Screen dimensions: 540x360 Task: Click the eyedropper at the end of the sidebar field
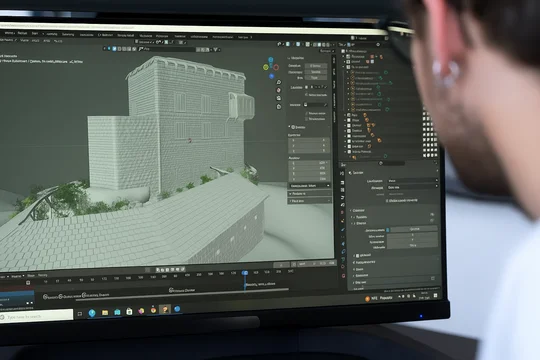[x=325, y=105]
